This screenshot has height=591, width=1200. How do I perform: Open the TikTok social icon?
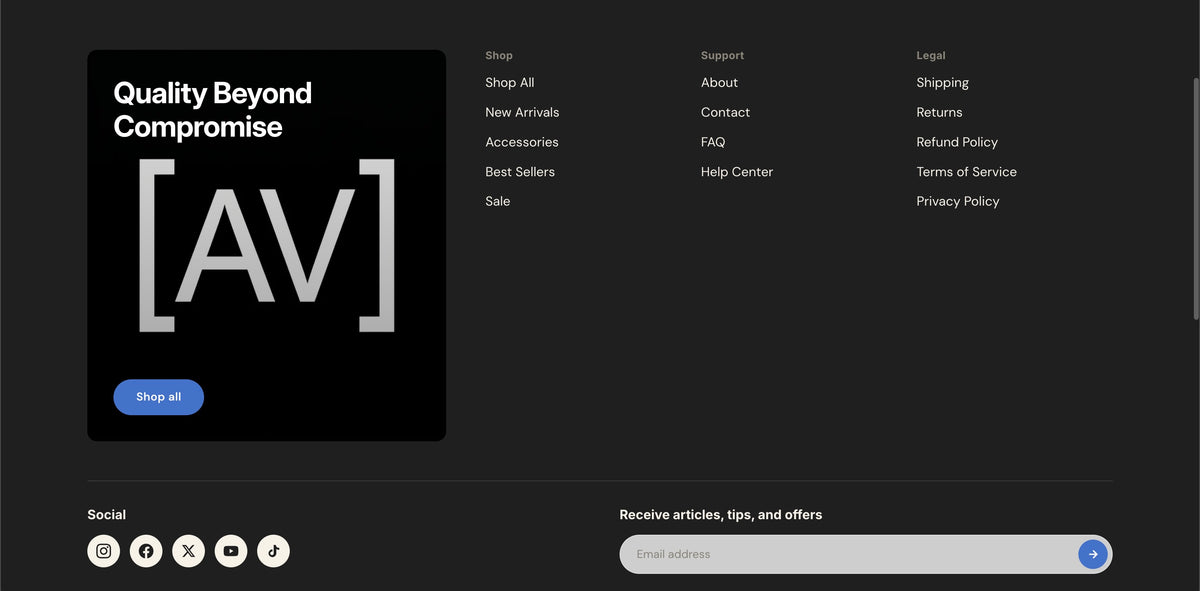point(274,551)
